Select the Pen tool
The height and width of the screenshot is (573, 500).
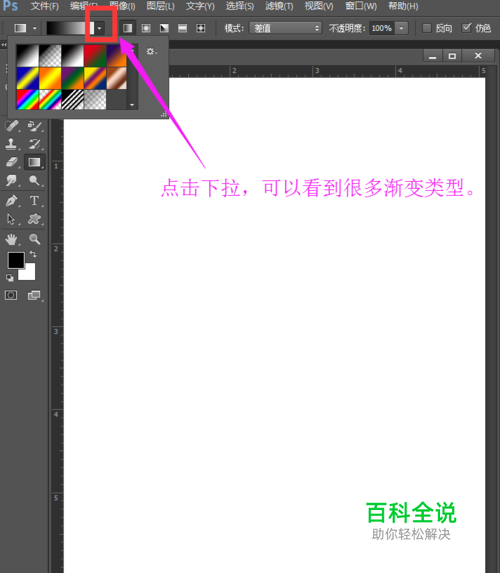[12, 201]
